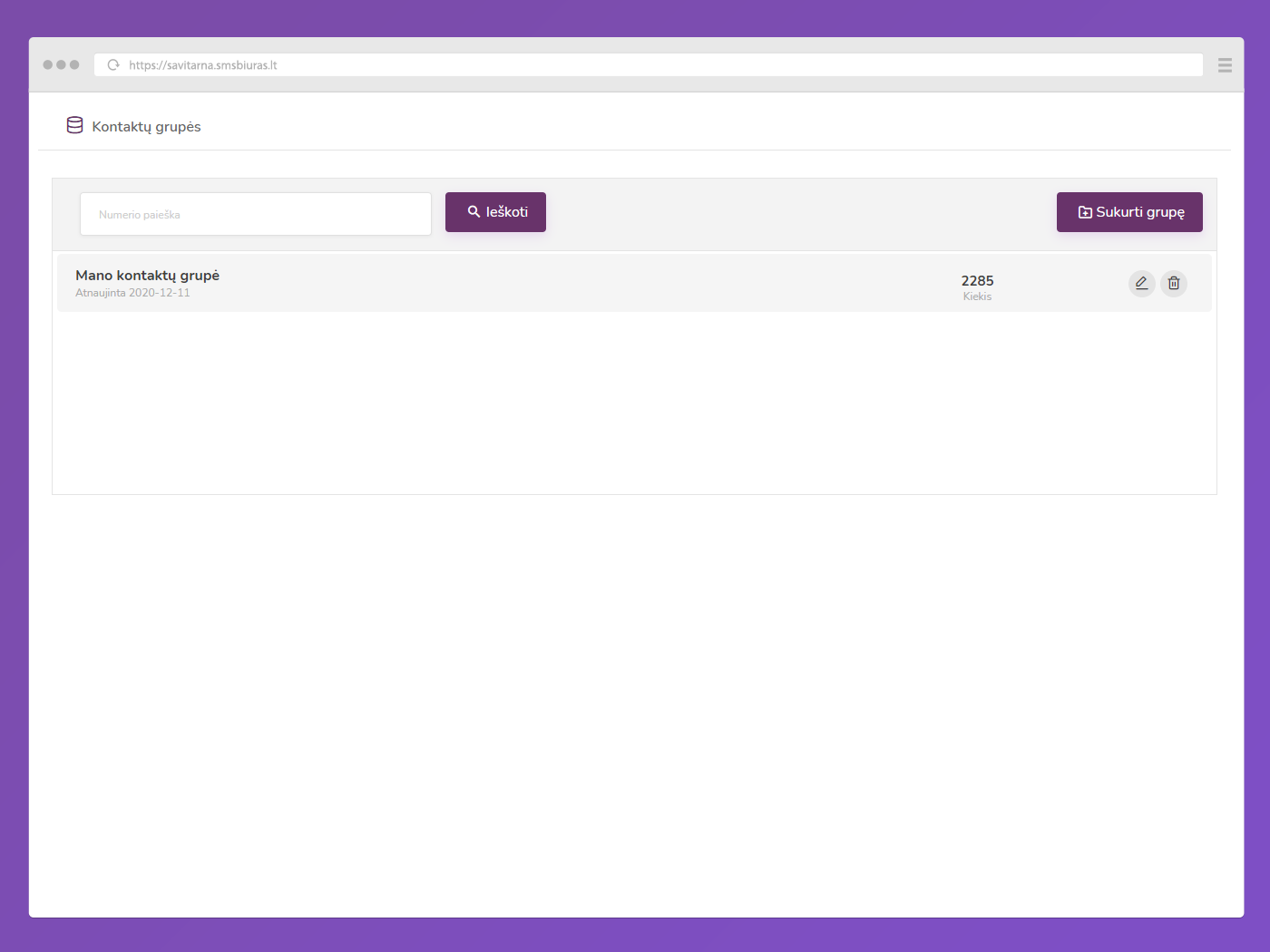
Task: Click the browser window control dots
Action: coord(61,65)
